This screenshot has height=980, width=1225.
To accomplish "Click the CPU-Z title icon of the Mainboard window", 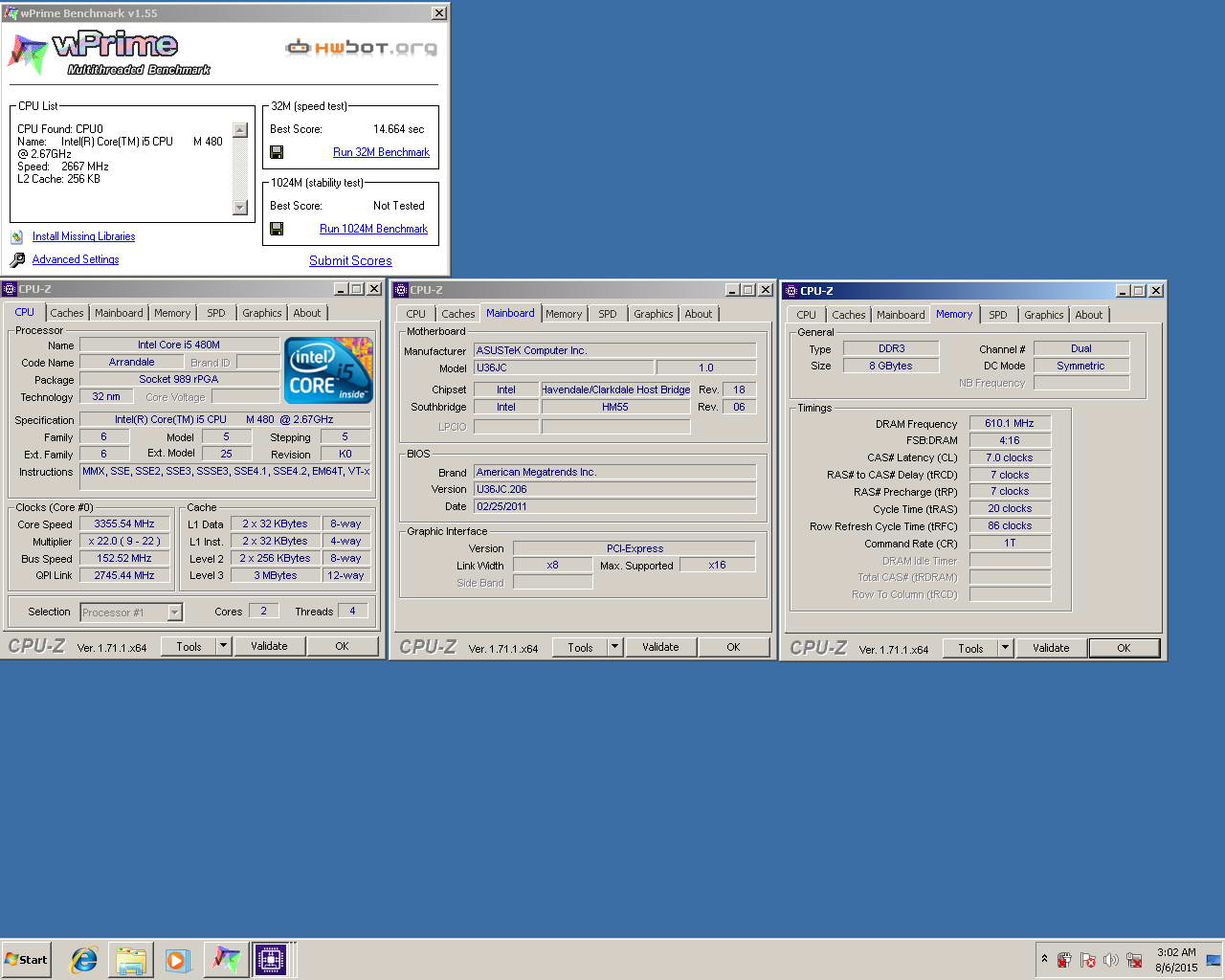I will 401,290.
